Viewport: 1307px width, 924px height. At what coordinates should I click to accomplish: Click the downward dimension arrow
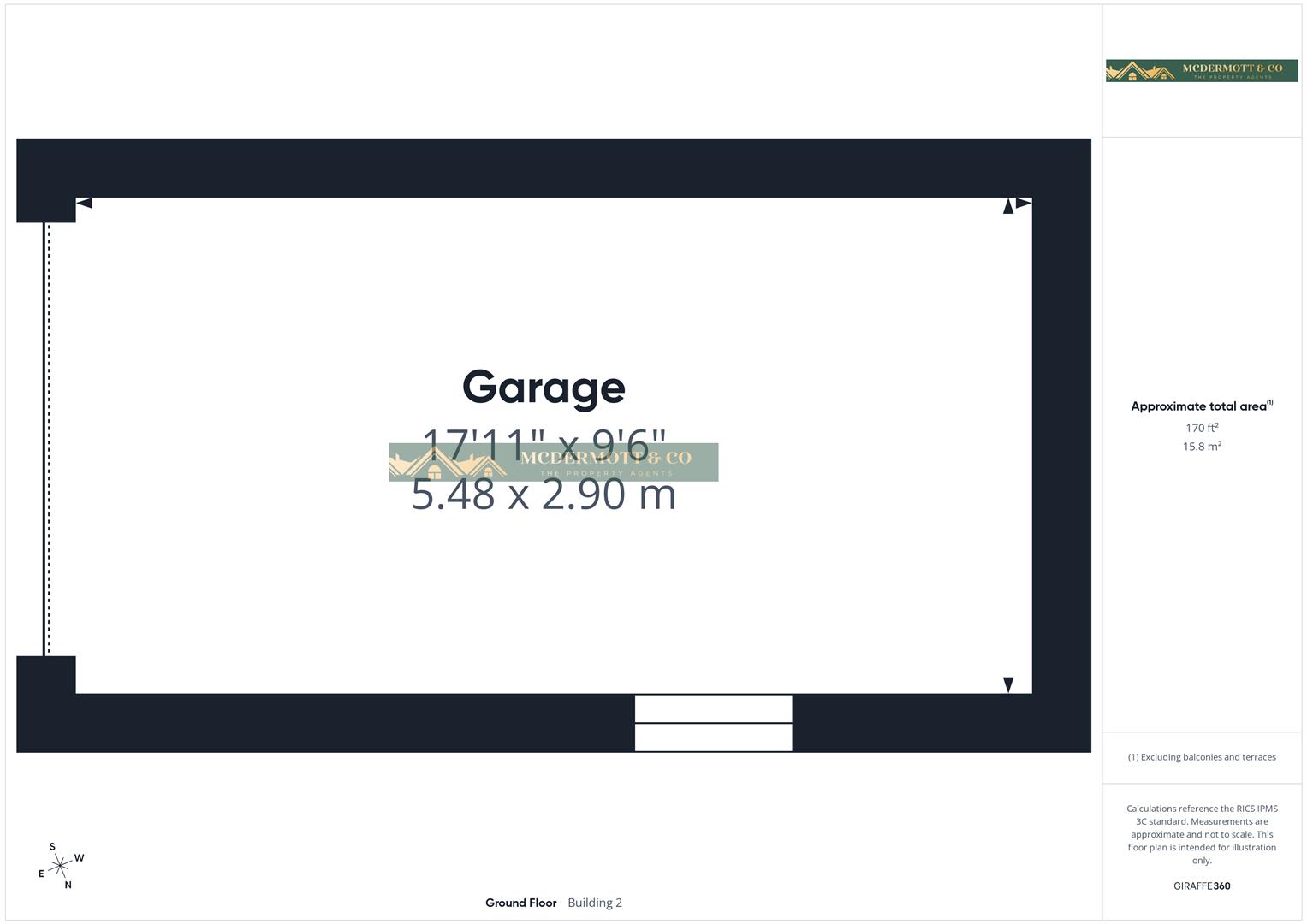(x=1008, y=684)
